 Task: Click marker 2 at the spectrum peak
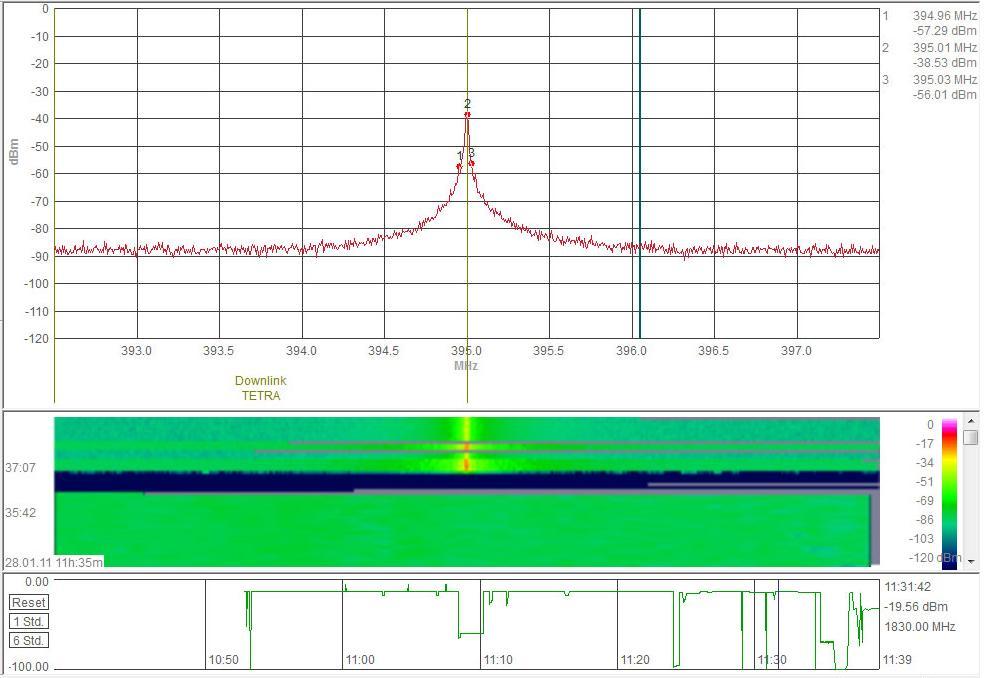[467, 114]
